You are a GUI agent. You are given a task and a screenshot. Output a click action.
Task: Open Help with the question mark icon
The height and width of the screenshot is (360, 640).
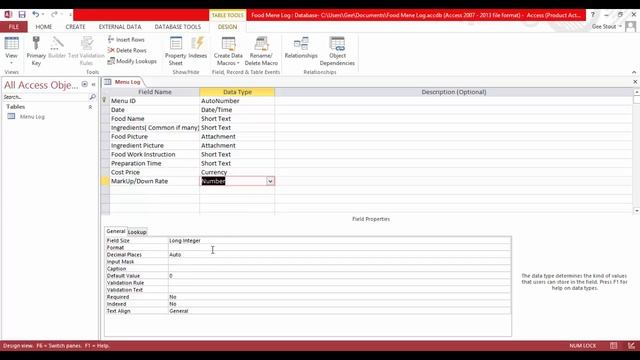tap(593, 15)
